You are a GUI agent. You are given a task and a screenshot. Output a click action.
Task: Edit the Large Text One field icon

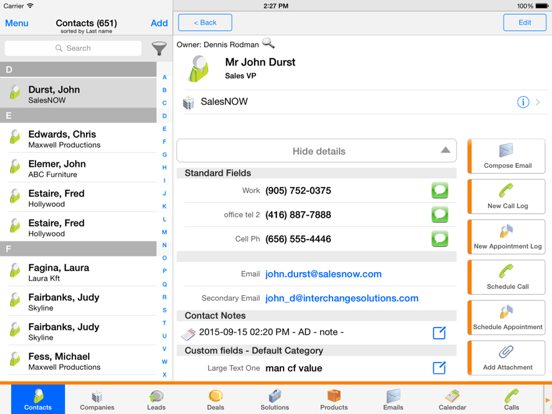pyautogui.click(x=439, y=368)
